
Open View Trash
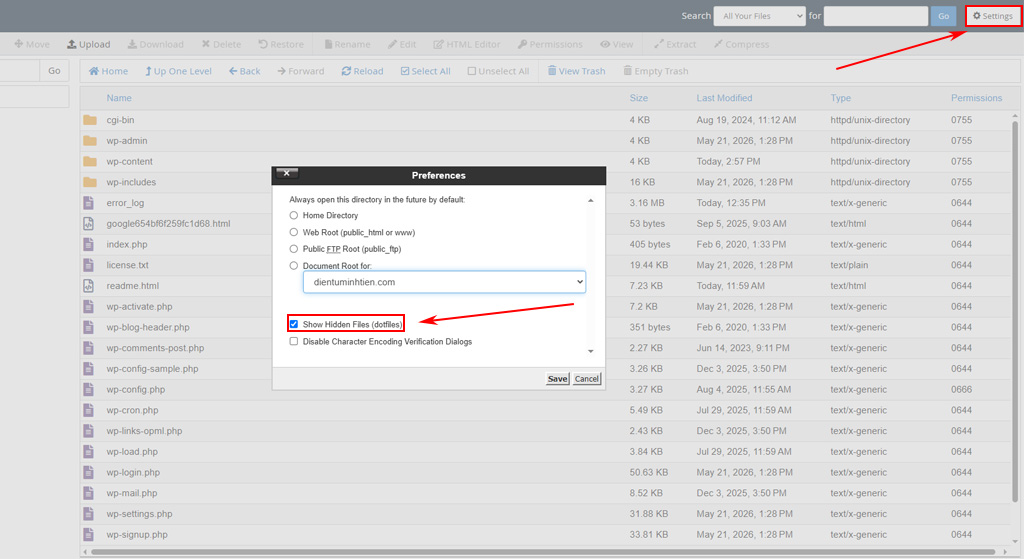coord(576,71)
